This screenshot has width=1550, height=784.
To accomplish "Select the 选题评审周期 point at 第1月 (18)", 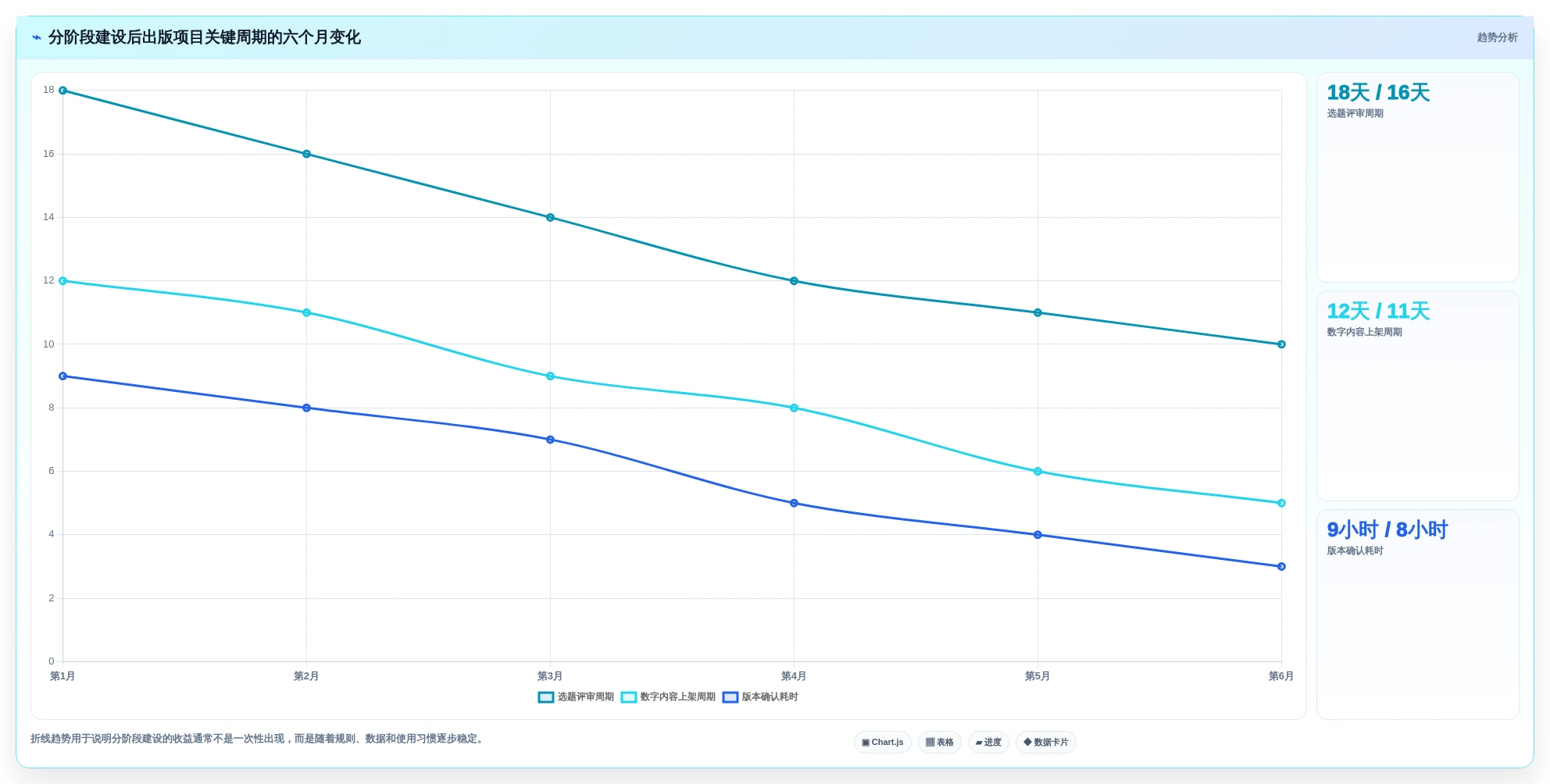I will (x=63, y=91).
